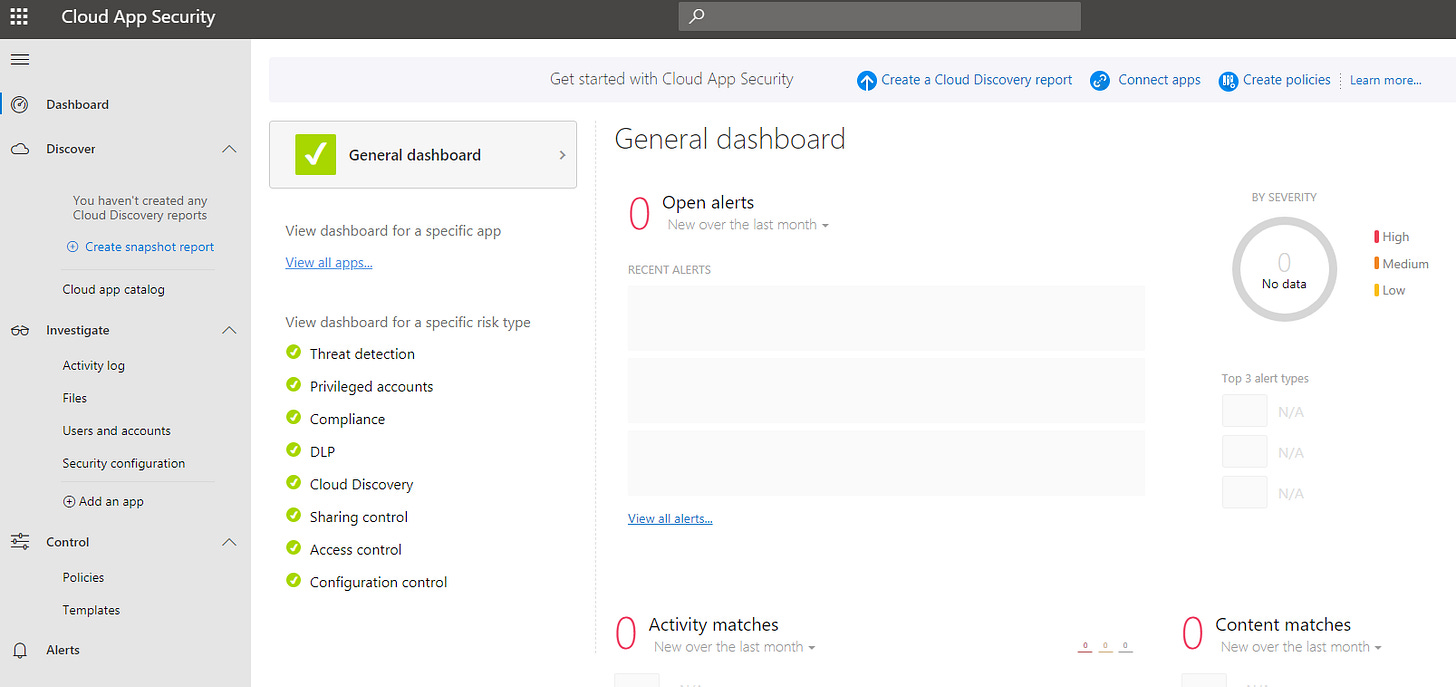Select the Privileged accounts dashboard

coord(371,387)
